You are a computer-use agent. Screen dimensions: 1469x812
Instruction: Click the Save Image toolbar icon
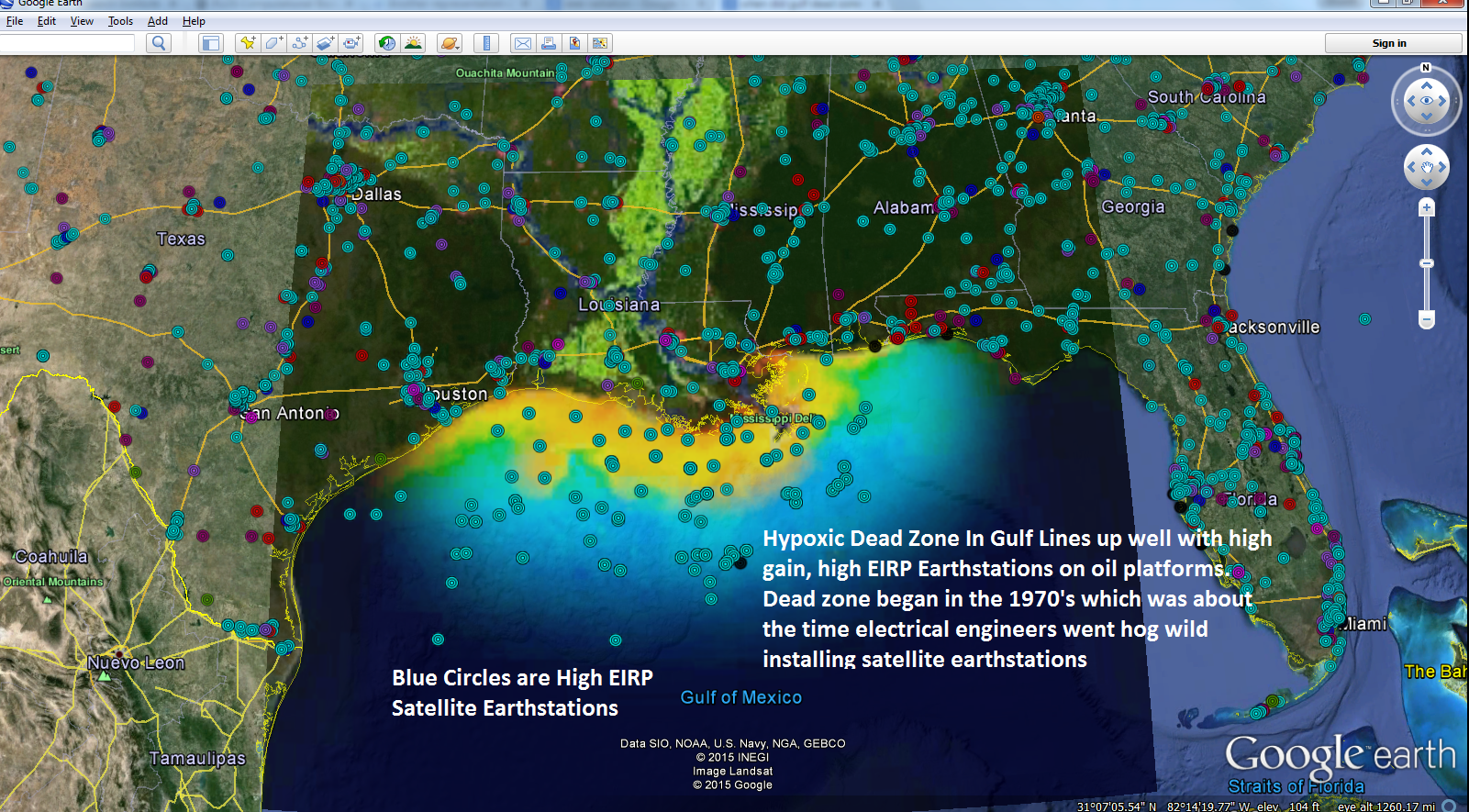tap(600, 43)
